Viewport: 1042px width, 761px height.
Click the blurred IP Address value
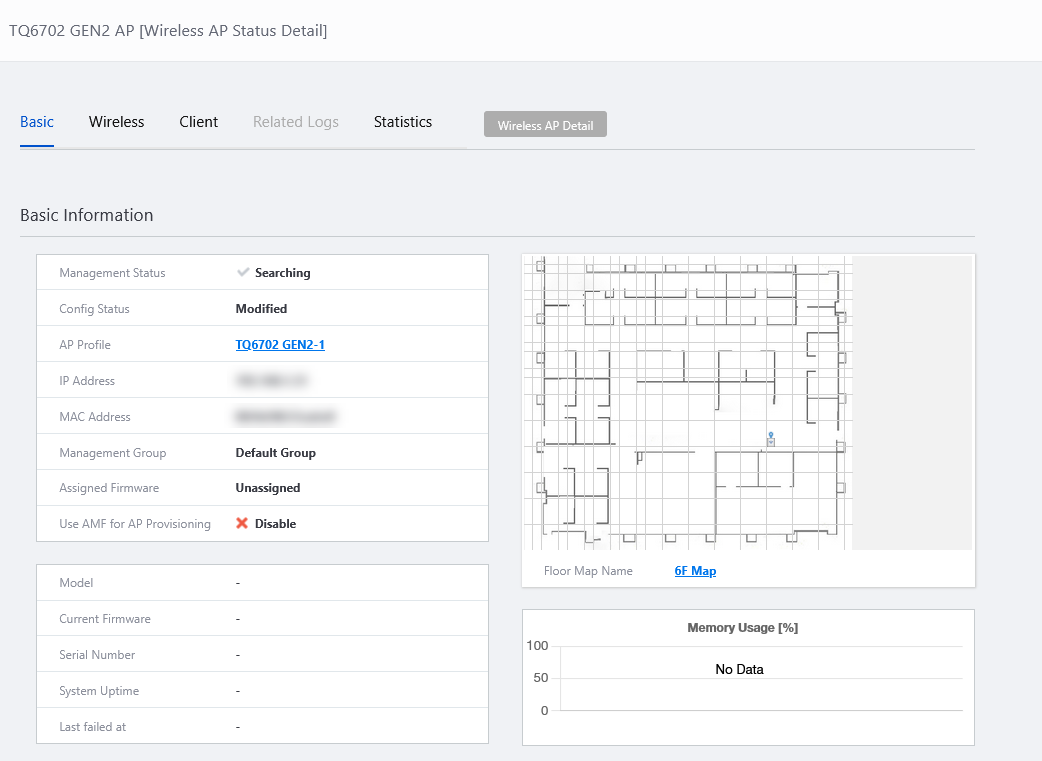[x=271, y=381]
